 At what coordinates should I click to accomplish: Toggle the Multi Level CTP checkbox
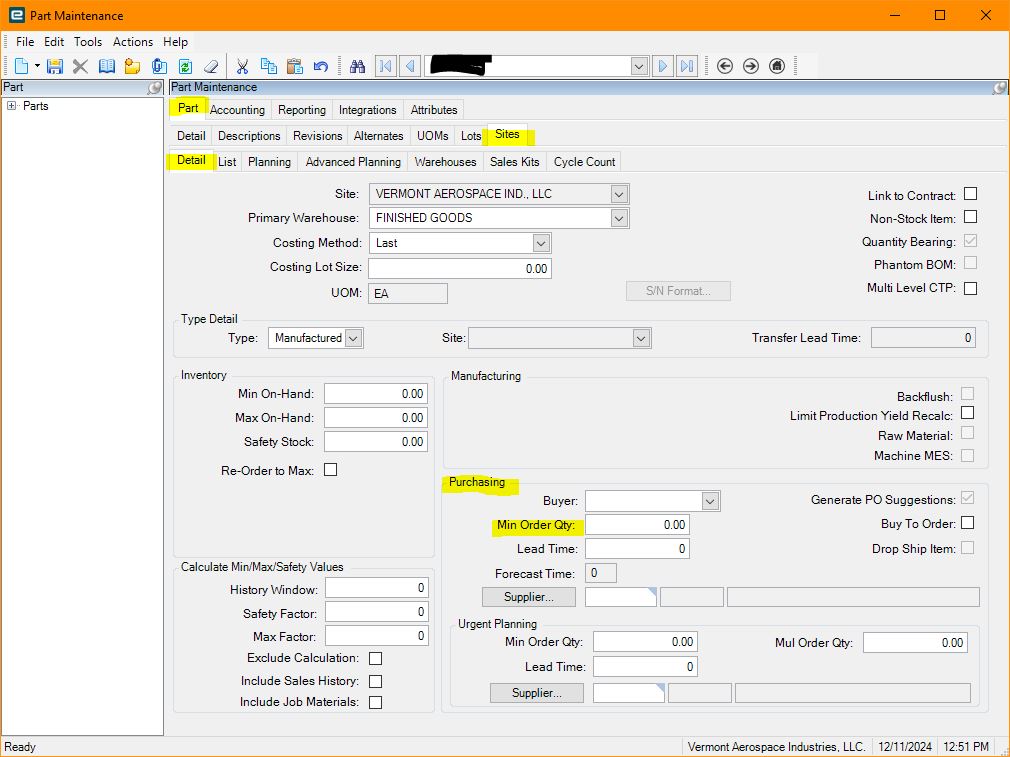[x=970, y=288]
